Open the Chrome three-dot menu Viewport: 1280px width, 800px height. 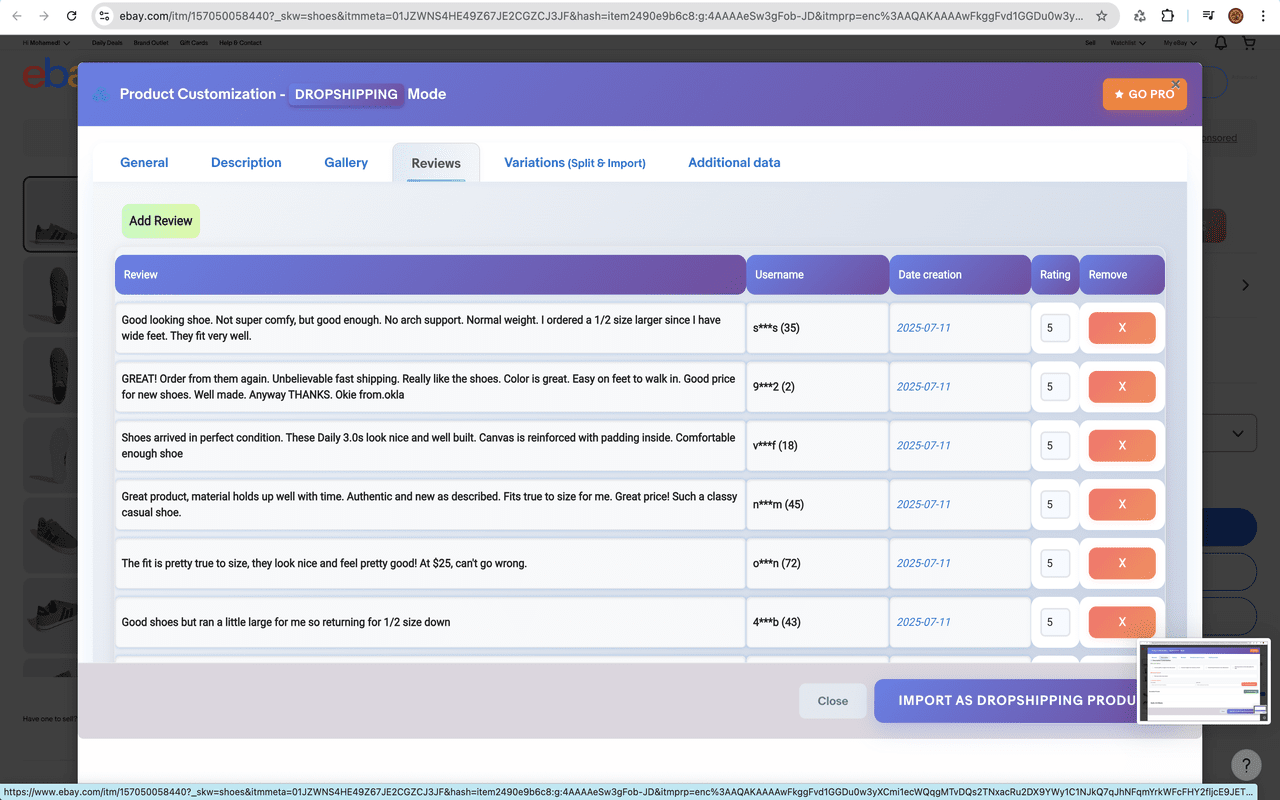coord(1263,16)
